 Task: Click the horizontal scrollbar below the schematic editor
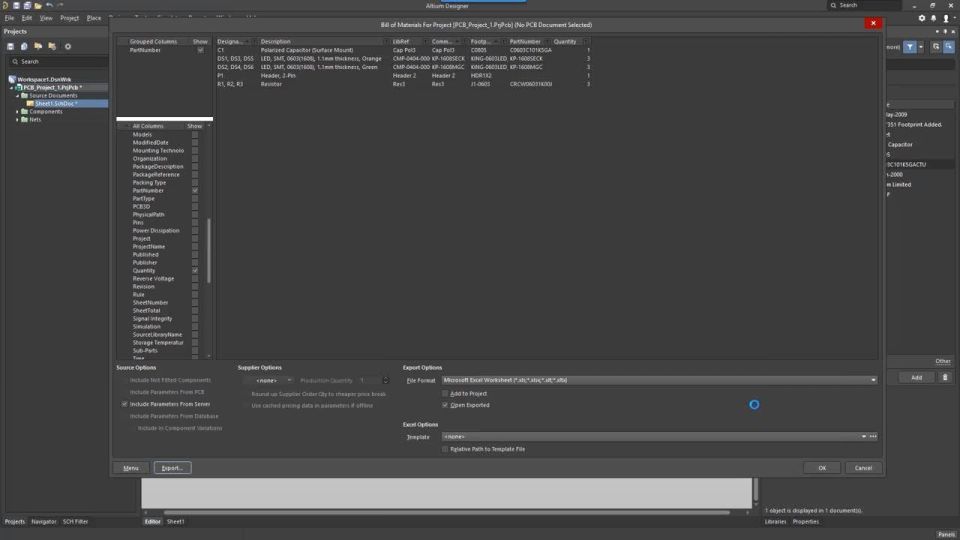pos(446,512)
